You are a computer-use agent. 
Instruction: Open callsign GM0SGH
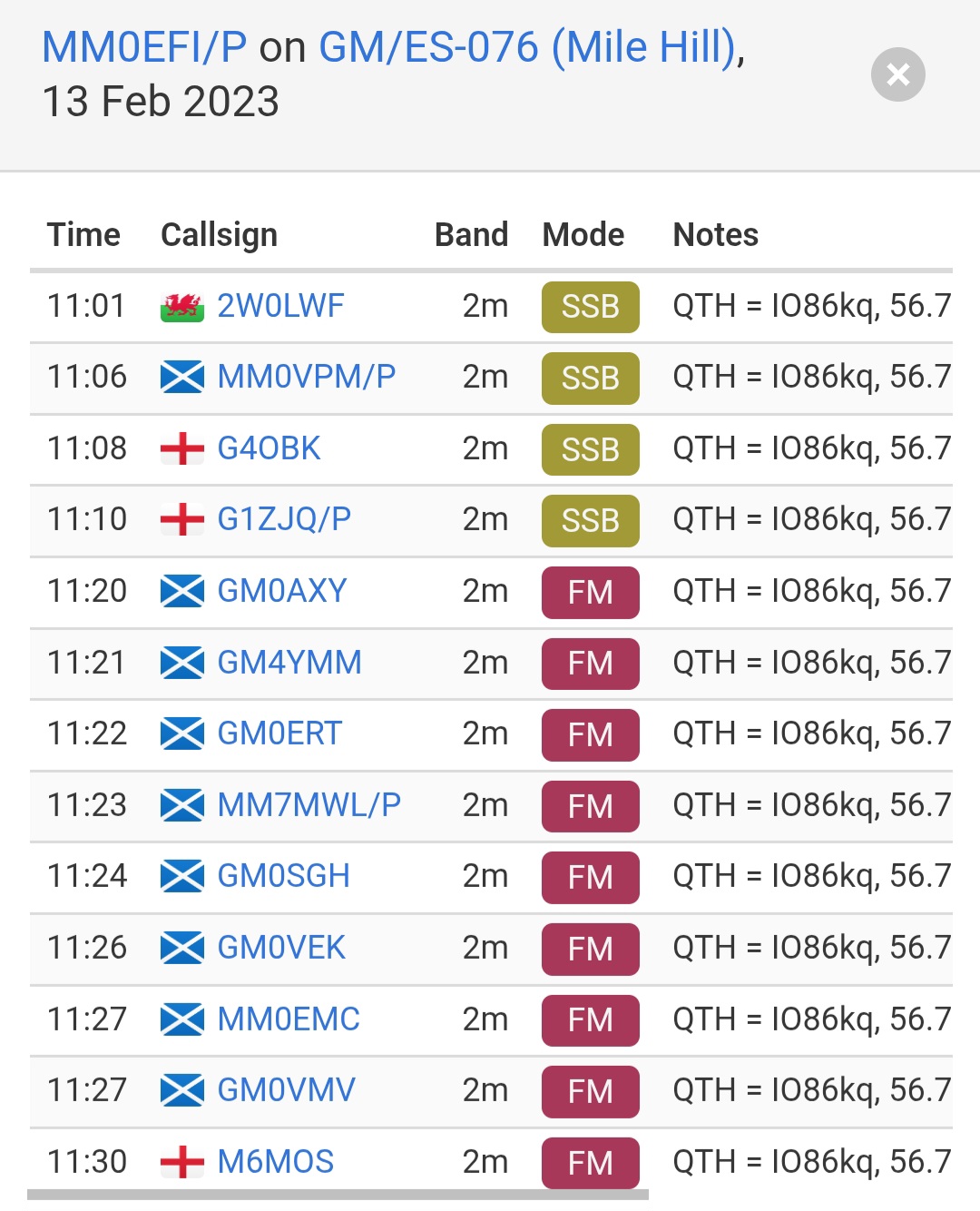pyautogui.click(x=284, y=876)
